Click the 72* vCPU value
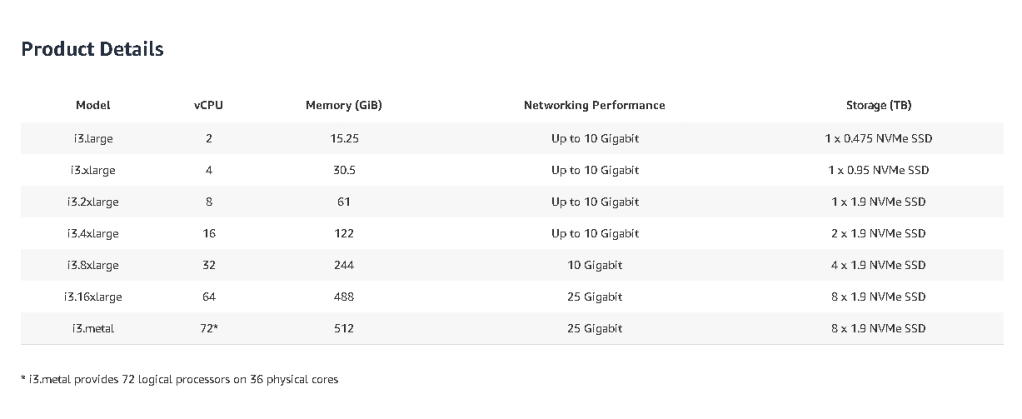The height and width of the screenshot is (419, 1022). (x=209, y=329)
